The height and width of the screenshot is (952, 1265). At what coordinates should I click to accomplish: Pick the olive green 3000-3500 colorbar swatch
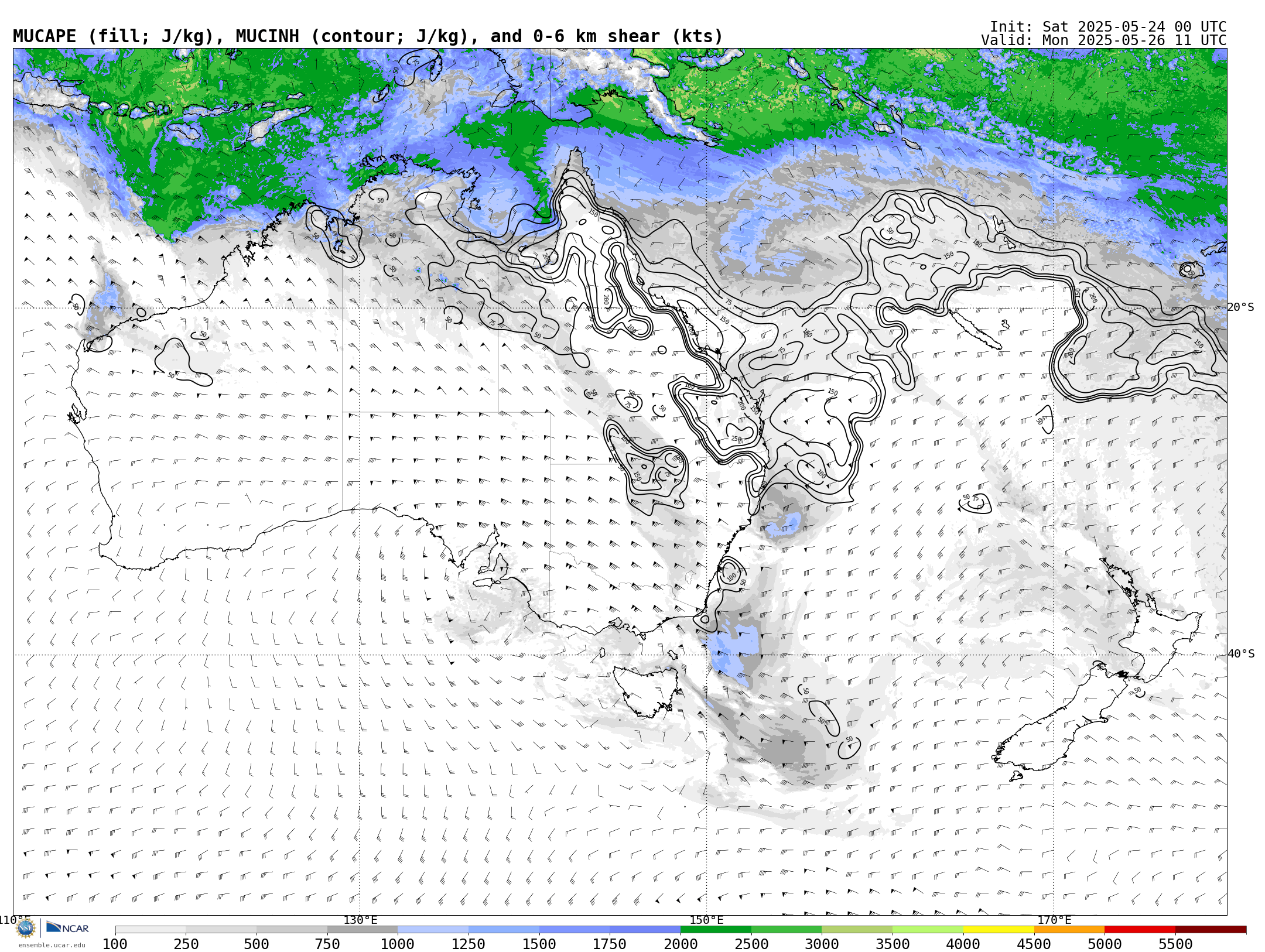[857, 930]
